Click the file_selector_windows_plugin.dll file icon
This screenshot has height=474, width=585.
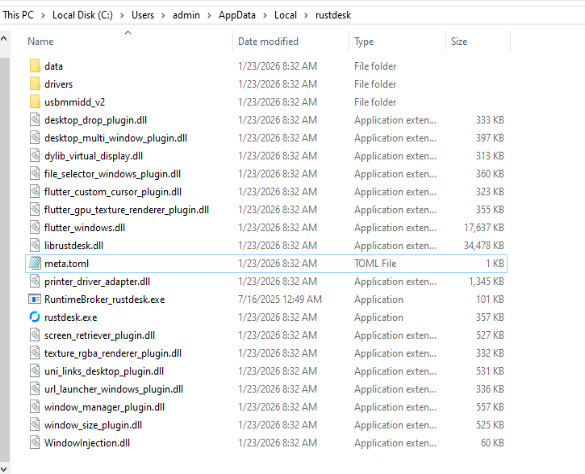35,174
